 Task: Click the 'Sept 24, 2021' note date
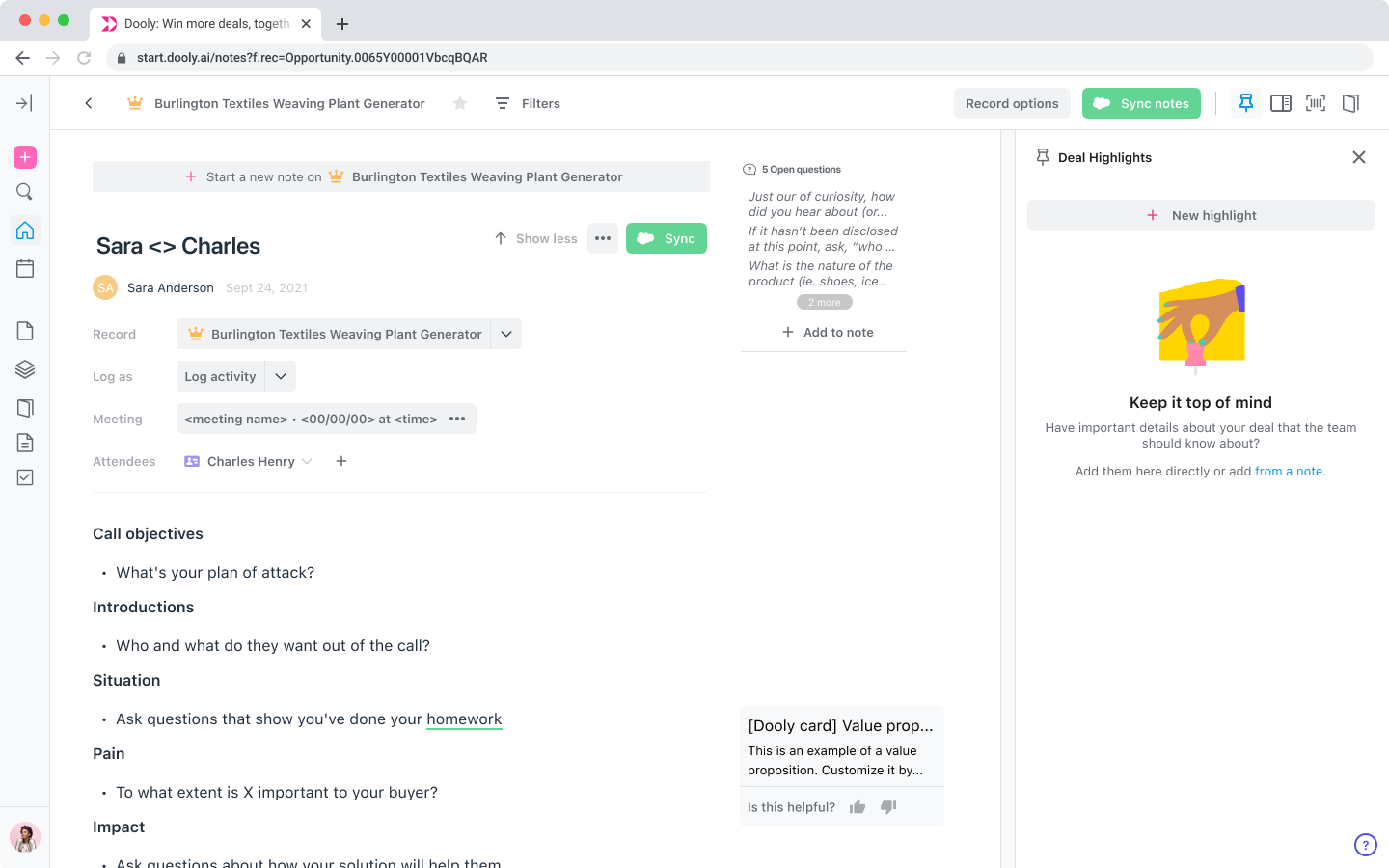(x=266, y=287)
